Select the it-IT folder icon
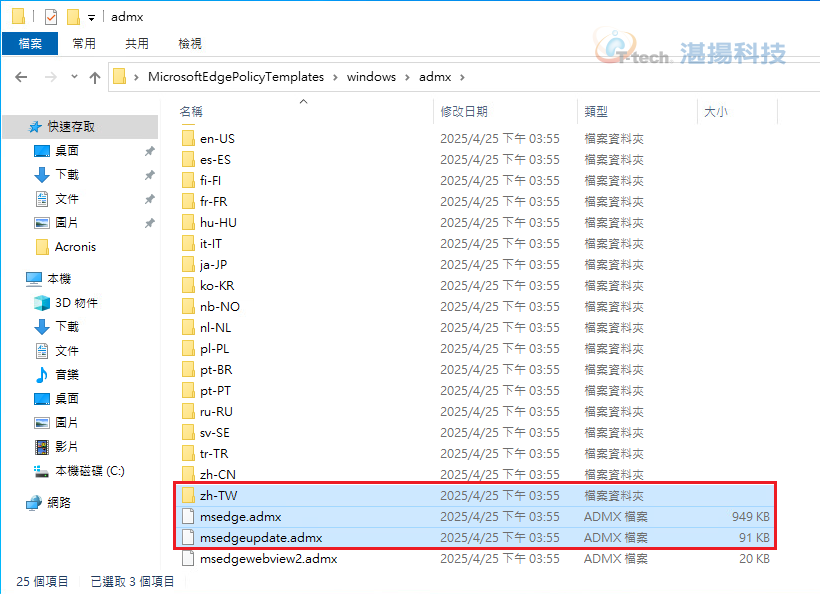 click(188, 244)
